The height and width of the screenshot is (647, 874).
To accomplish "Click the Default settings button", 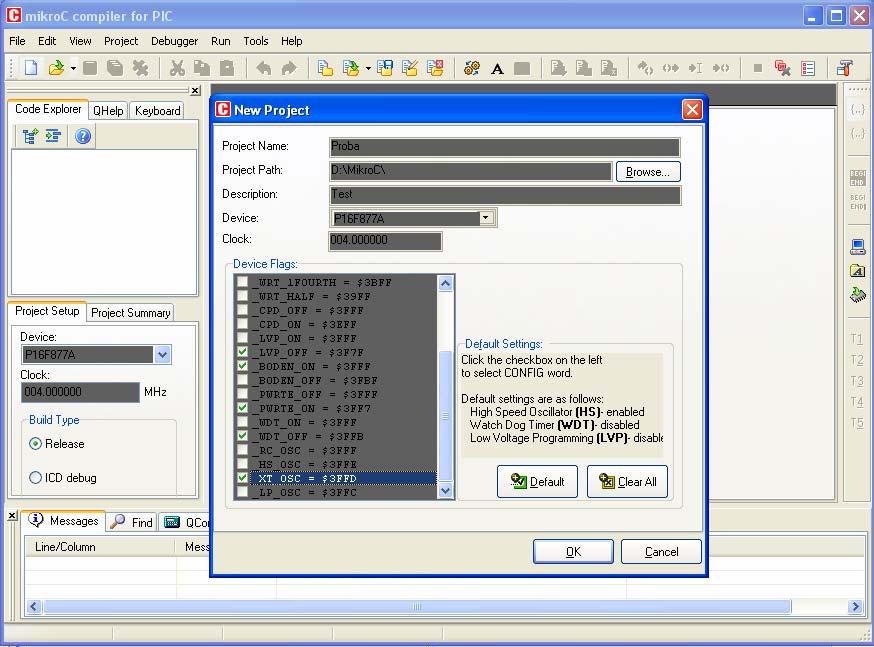I will (537, 481).
